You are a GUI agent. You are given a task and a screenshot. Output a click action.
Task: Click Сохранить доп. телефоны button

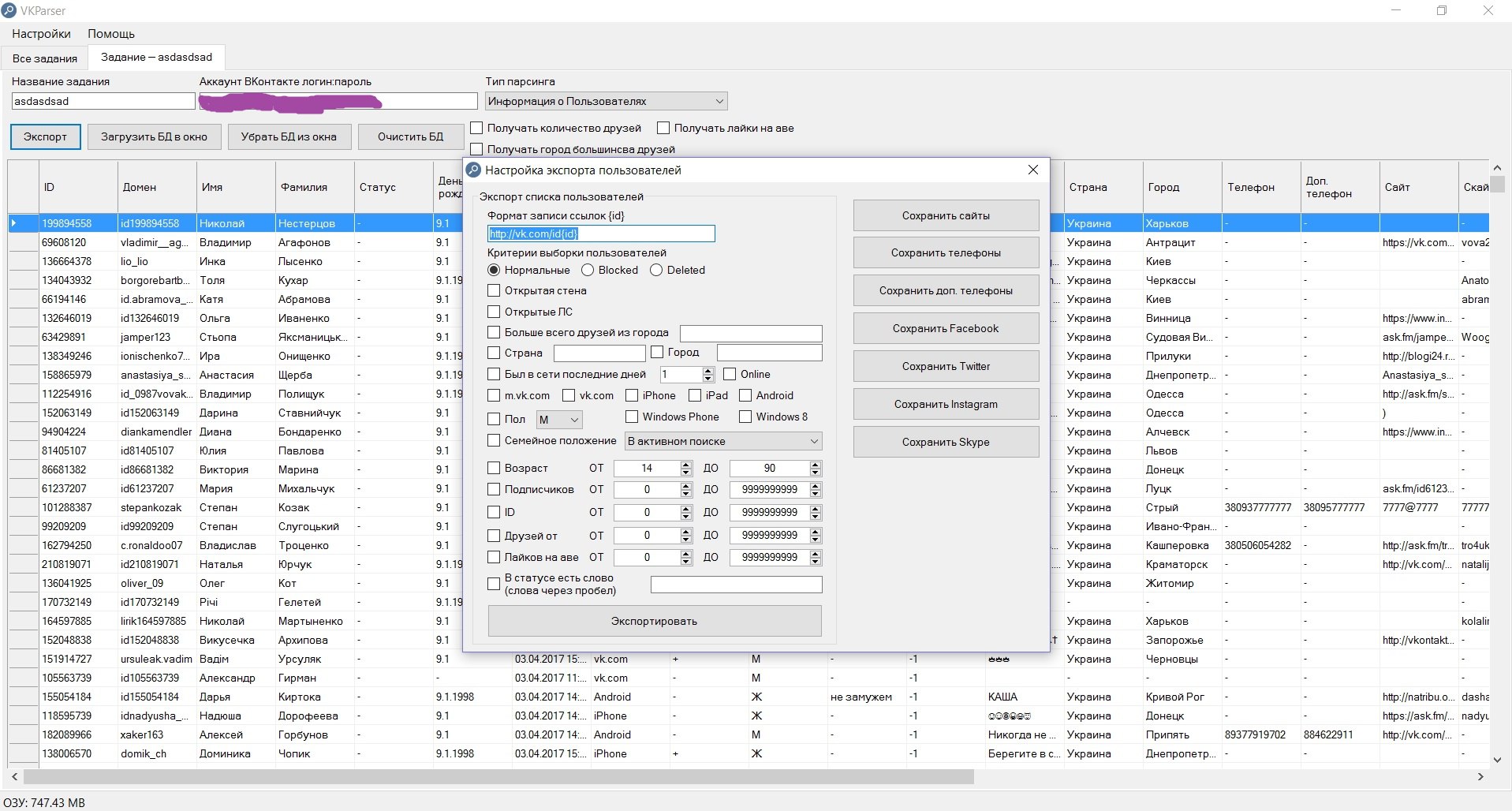pos(946,290)
